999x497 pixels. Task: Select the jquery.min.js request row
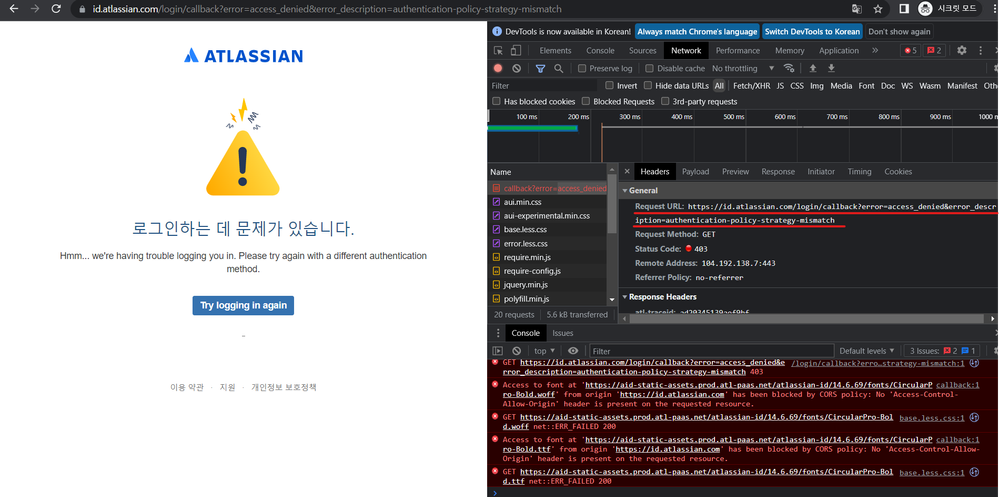pos(549,284)
